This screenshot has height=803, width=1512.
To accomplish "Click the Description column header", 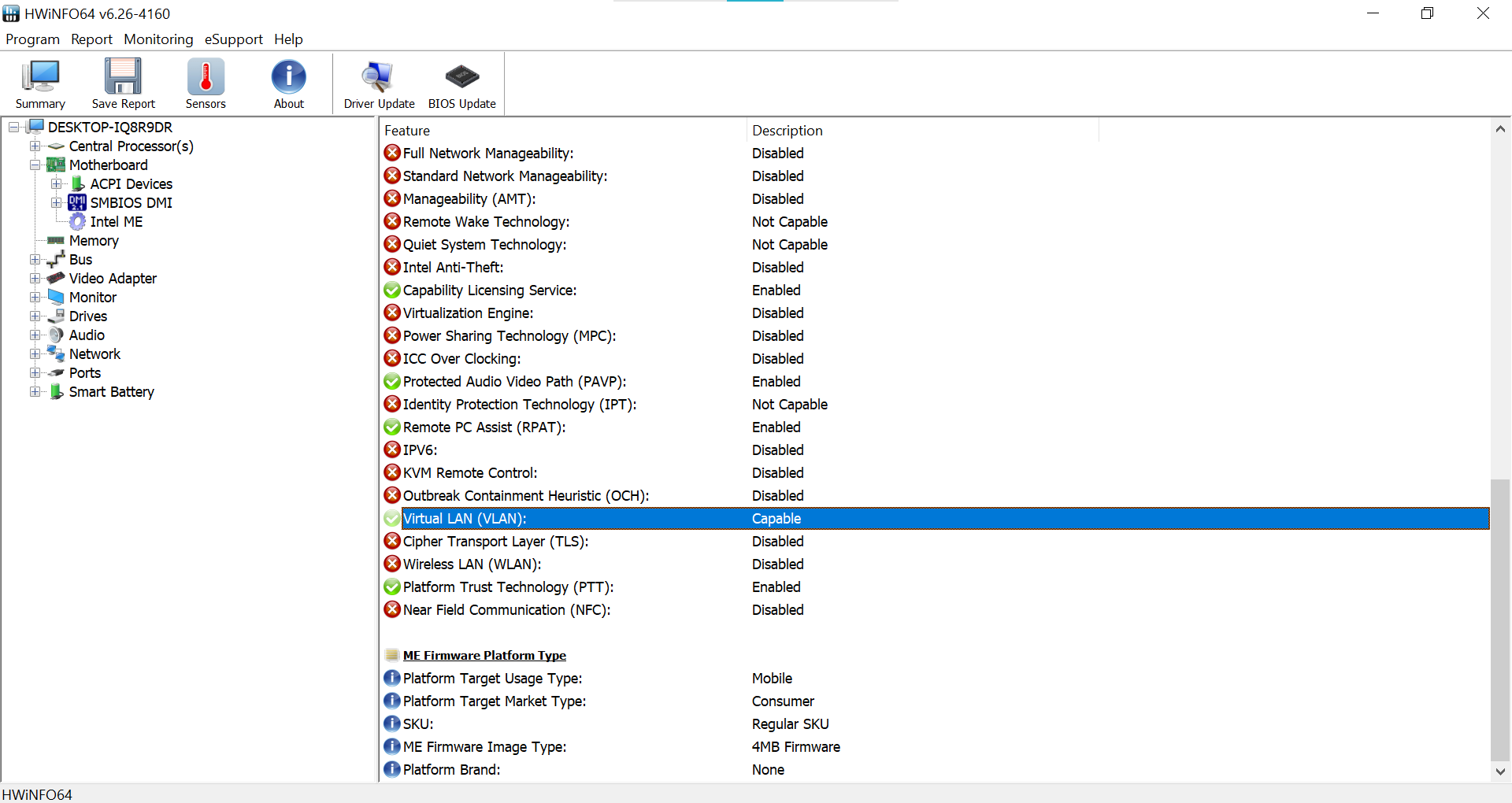I will click(922, 131).
